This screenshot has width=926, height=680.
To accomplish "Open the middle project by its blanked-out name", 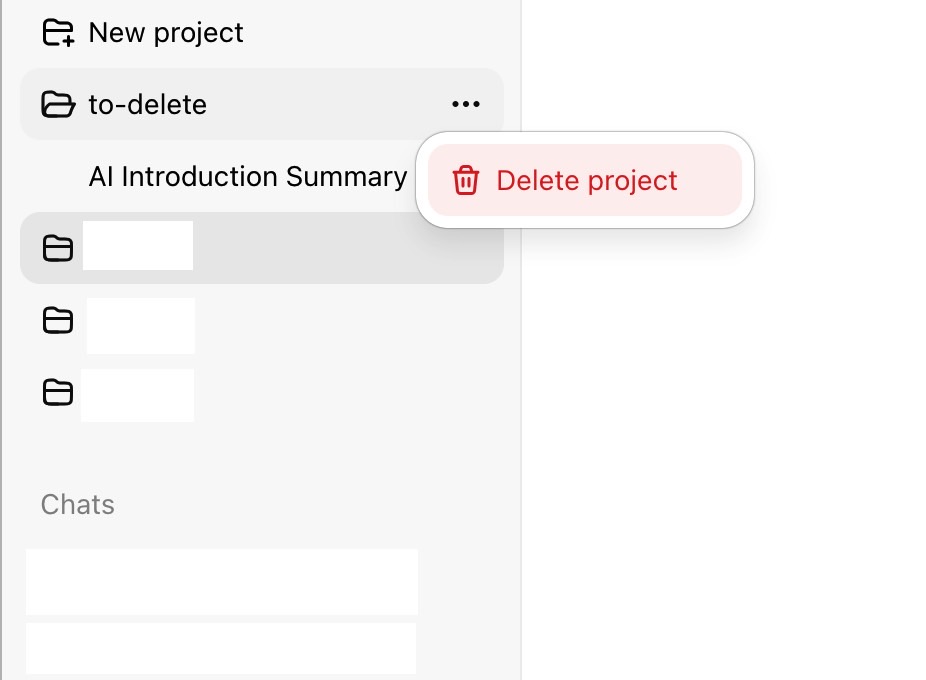I will coord(141,326).
